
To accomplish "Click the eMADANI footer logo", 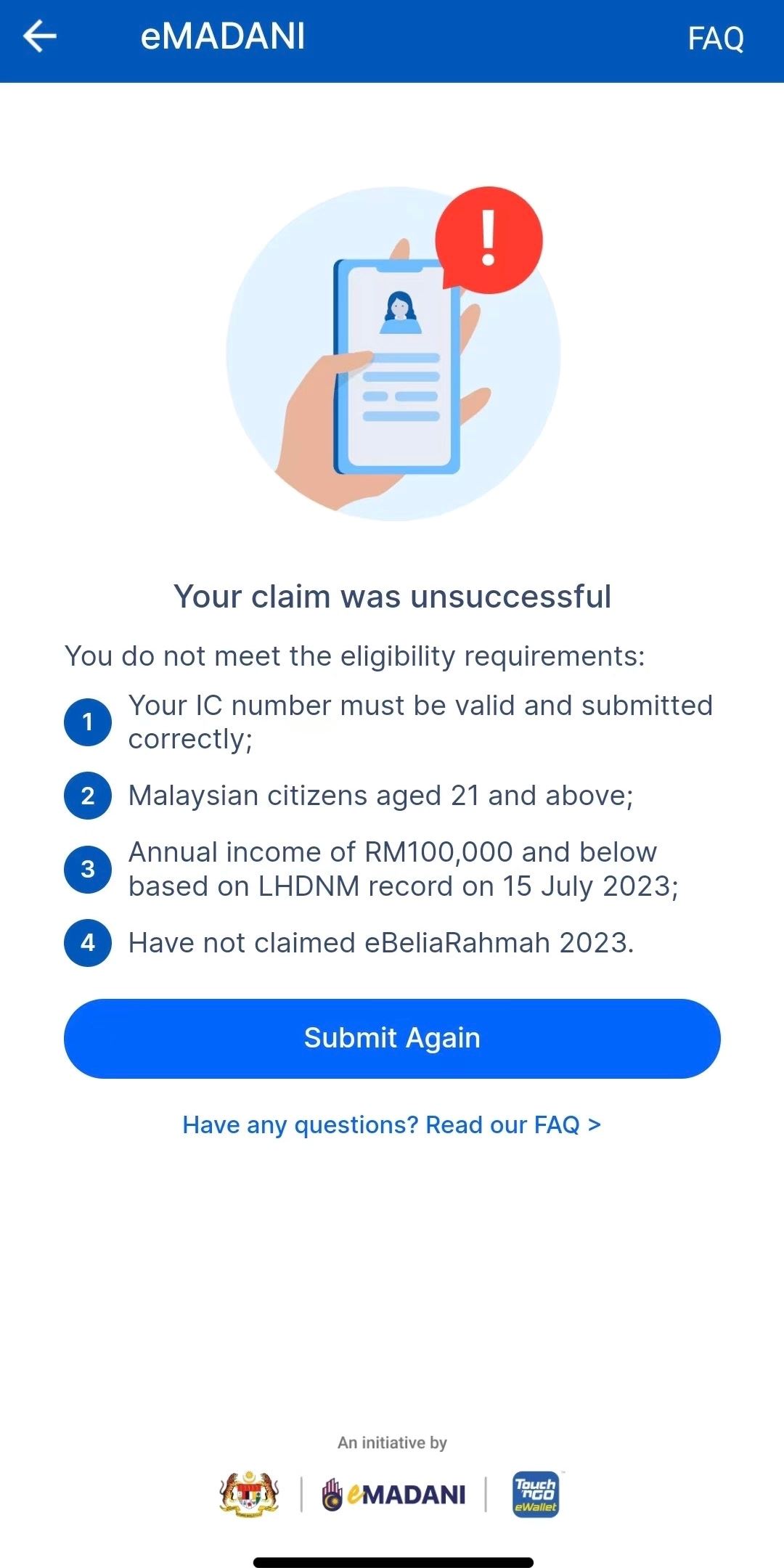I will (394, 1495).
